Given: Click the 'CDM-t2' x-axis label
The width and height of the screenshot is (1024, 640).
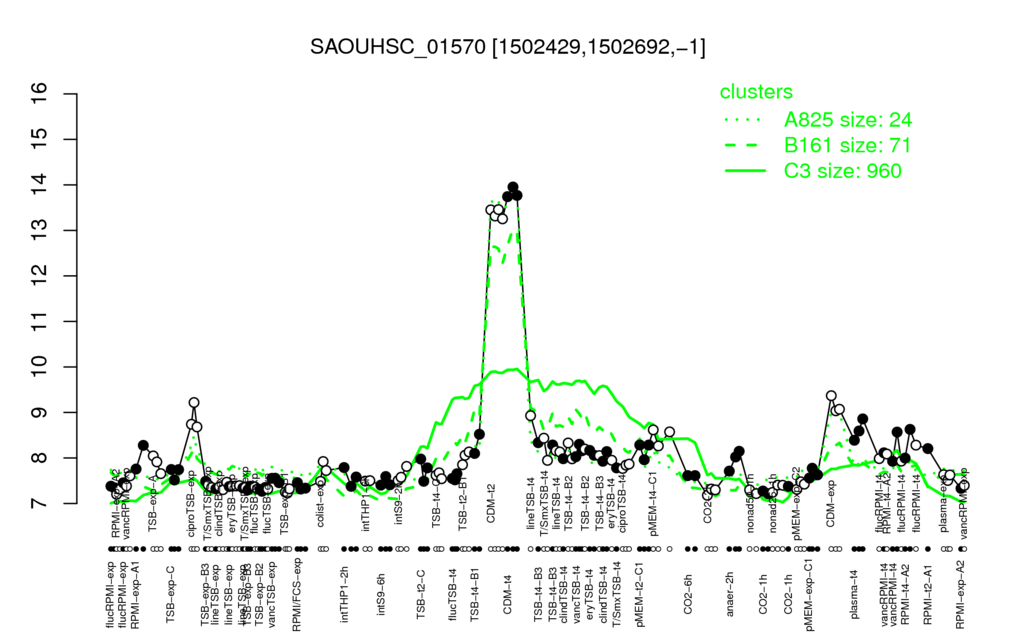Looking at the screenshot, I should 491,504.
